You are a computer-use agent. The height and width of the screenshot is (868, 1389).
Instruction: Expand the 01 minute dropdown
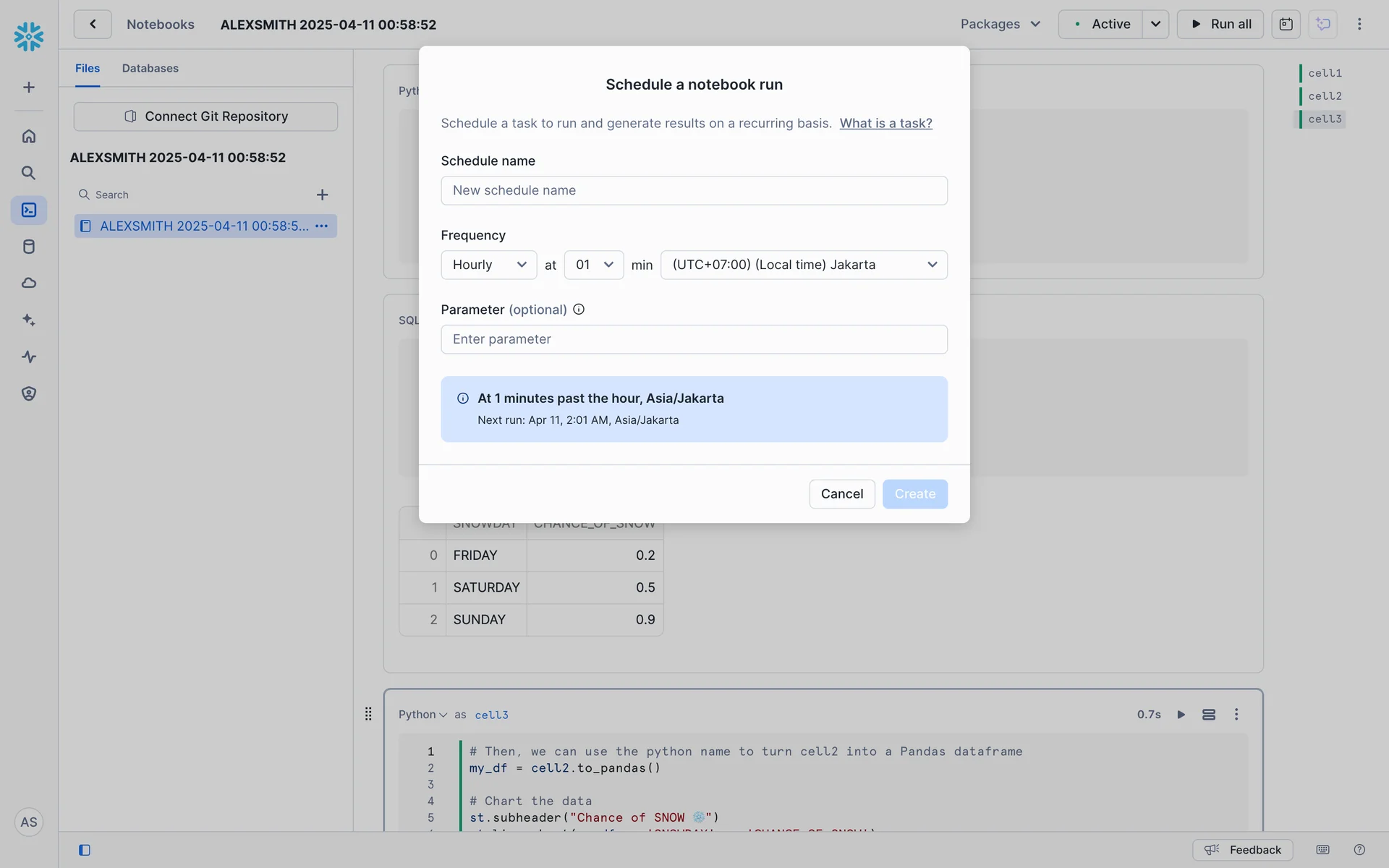click(593, 265)
